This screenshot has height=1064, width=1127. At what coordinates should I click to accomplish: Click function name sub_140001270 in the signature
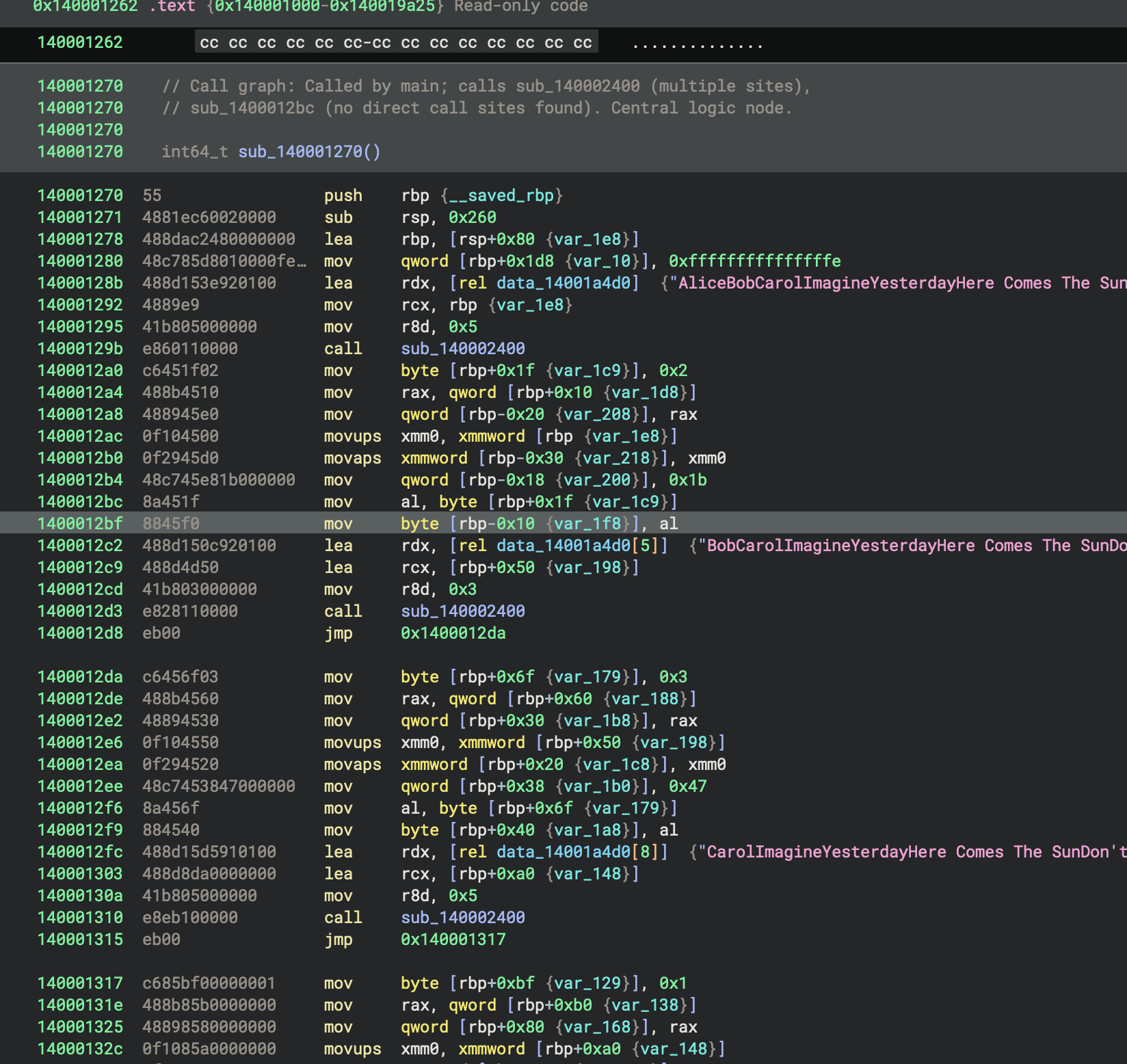pos(300,152)
